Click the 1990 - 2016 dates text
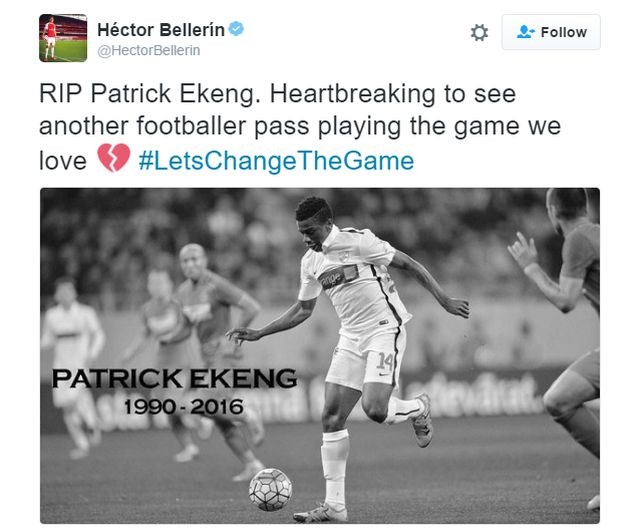640x531 pixels. click(184, 407)
